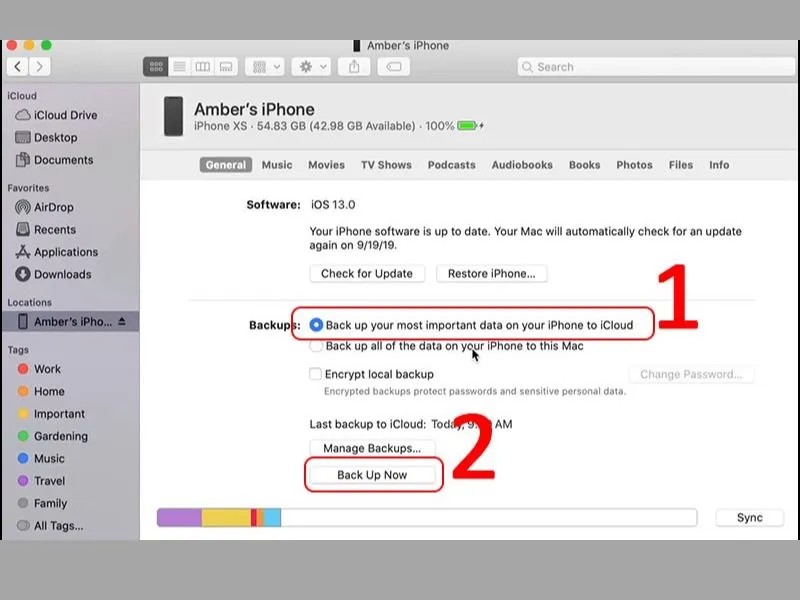Viewport: 800px width, 600px height.
Task: Click the Edit Tags toolbar icon
Action: coord(393,67)
